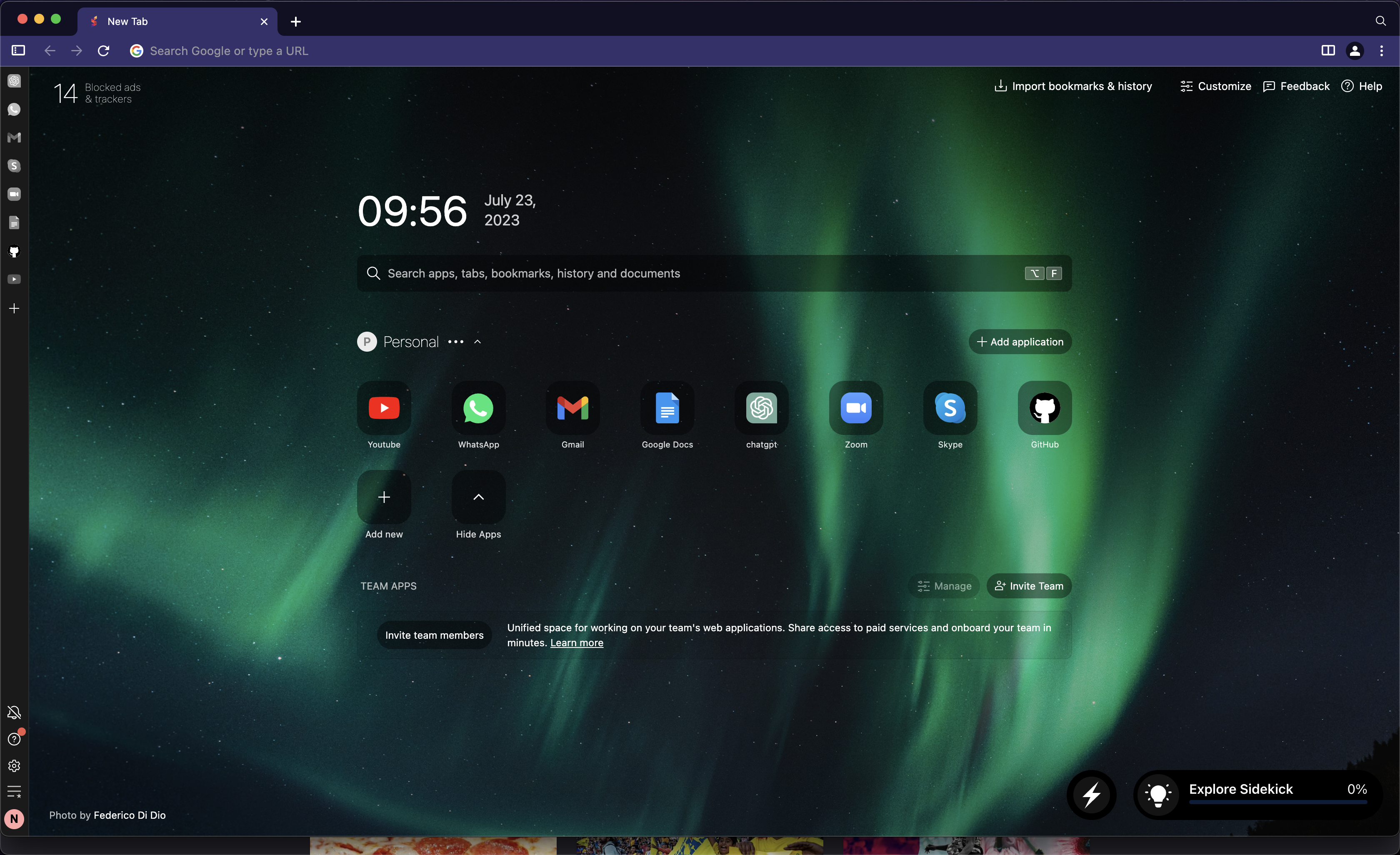Toggle sidebar notifications icon
This screenshot has width=1400, height=855.
coord(14,712)
